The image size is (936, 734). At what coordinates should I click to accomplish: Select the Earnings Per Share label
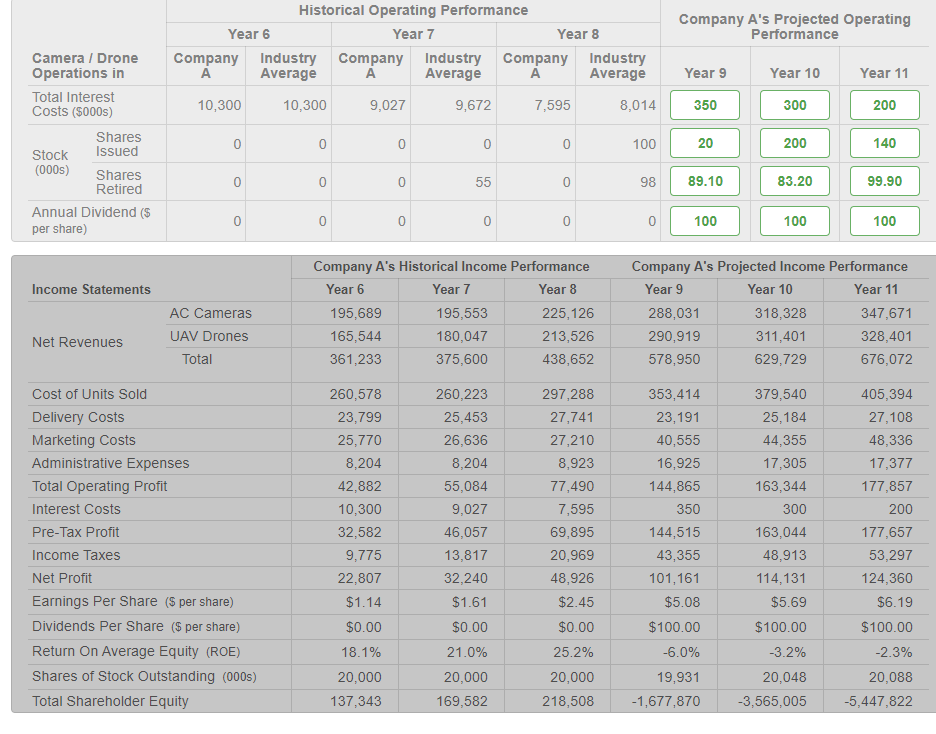point(133,602)
